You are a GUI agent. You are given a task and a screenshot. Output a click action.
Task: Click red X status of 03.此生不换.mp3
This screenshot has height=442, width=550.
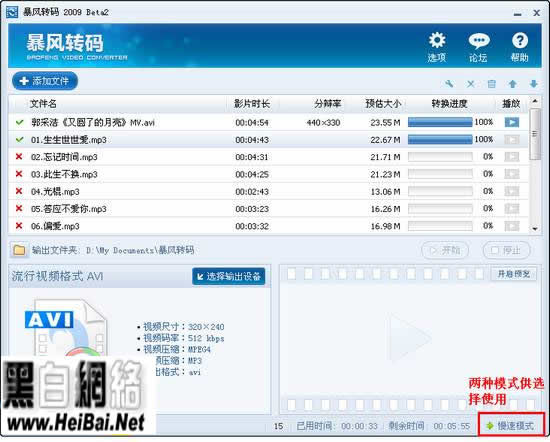coord(19,174)
